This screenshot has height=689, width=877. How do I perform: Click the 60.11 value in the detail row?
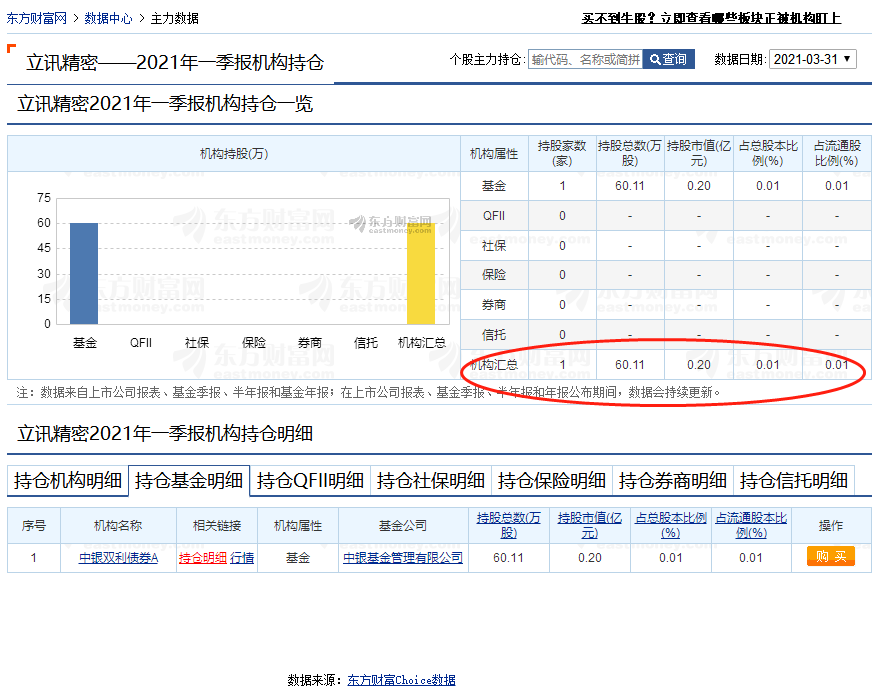click(508, 558)
